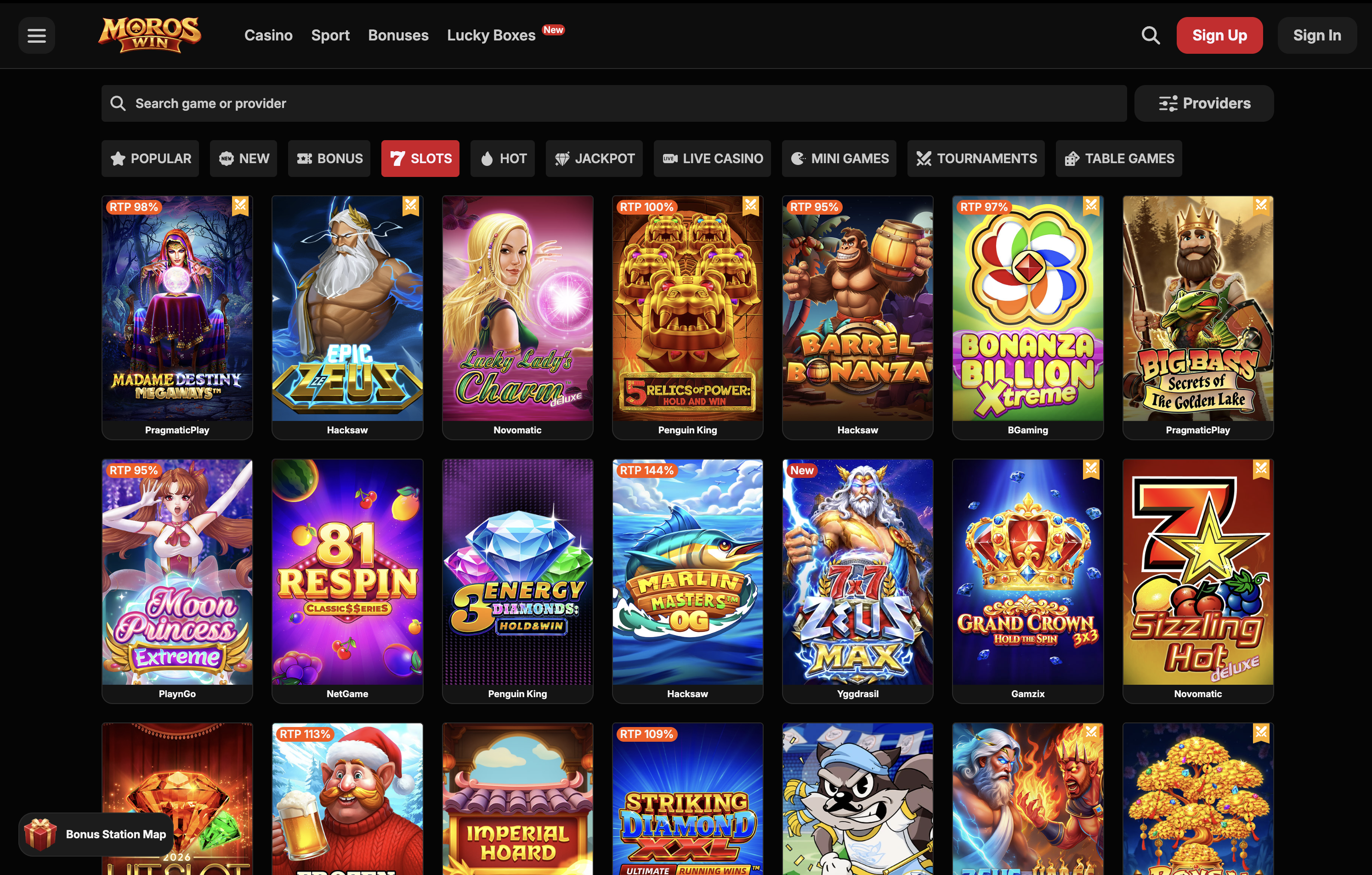This screenshot has width=1372, height=875.
Task: Open the Providers filter
Action: coord(1204,103)
